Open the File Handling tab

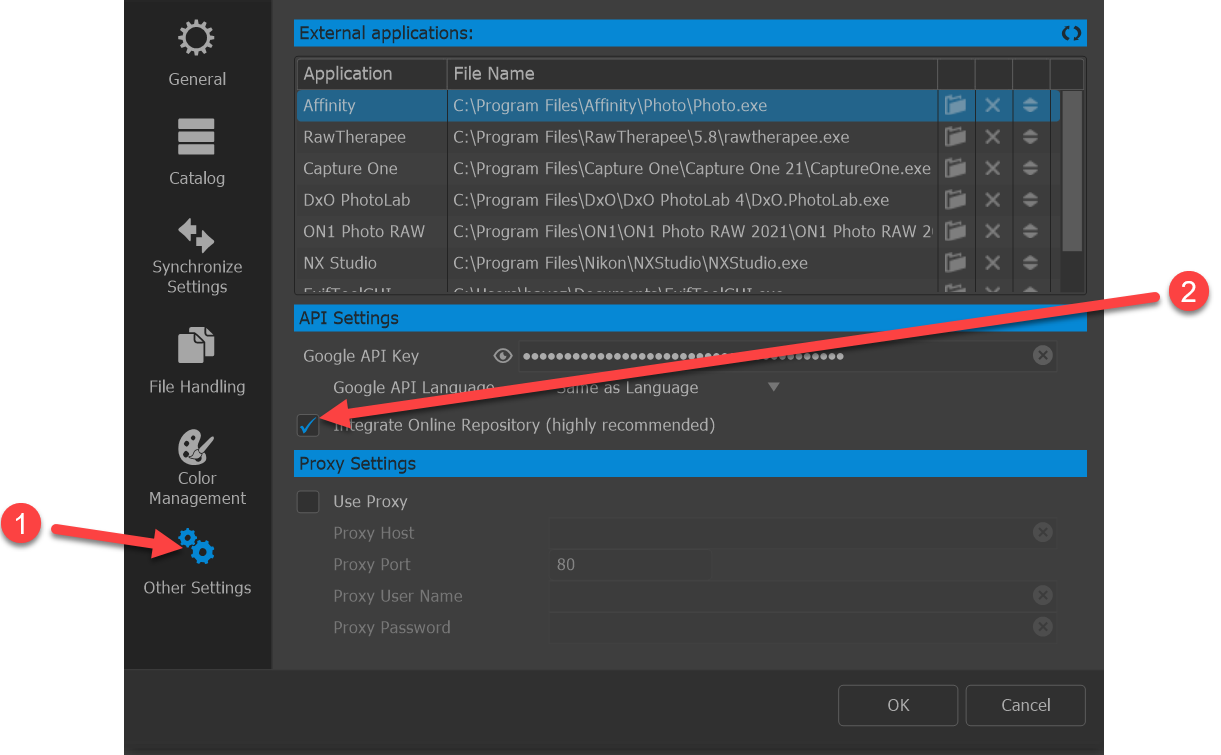197,361
